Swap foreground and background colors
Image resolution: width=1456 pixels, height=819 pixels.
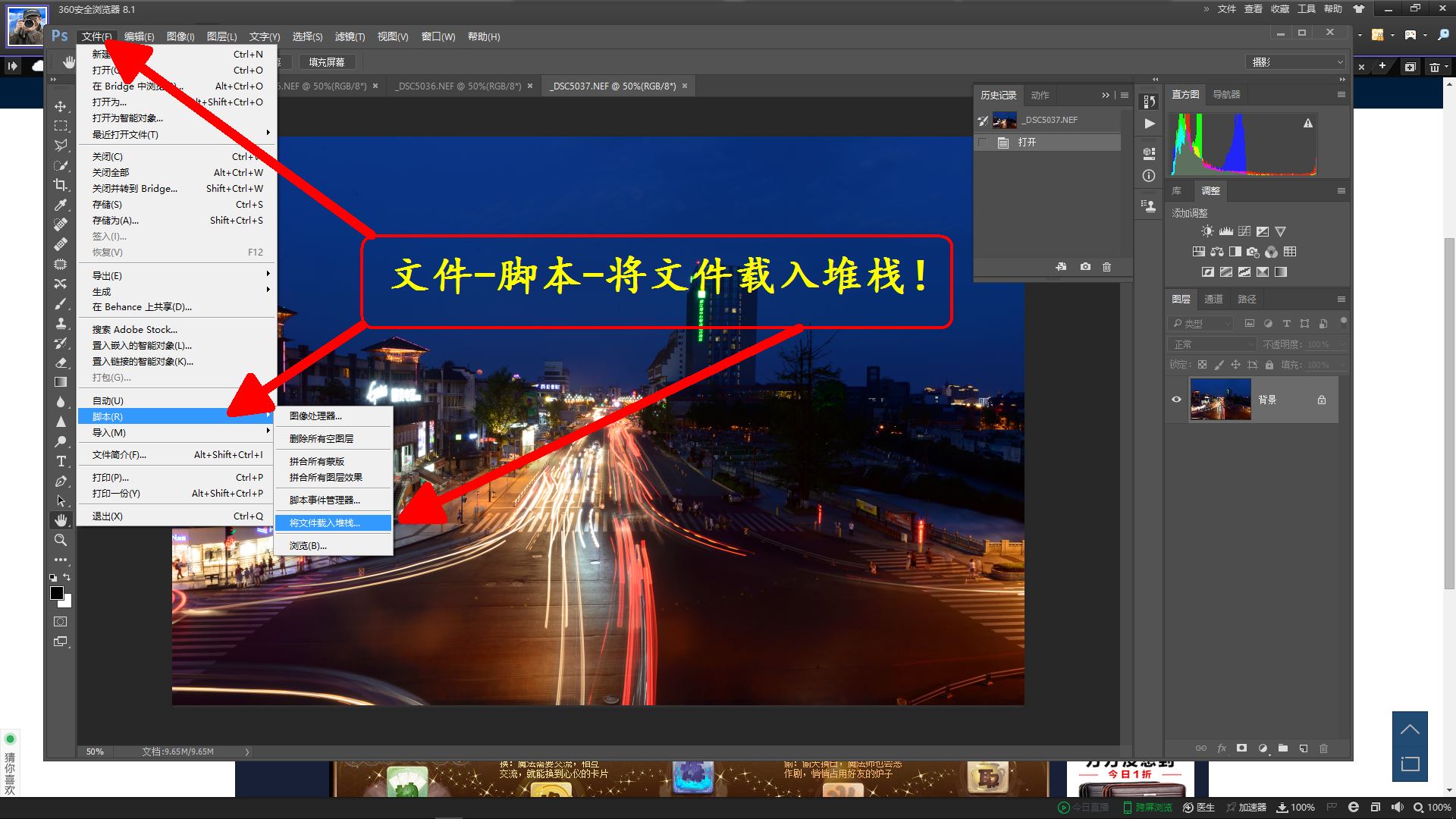tap(67, 578)
